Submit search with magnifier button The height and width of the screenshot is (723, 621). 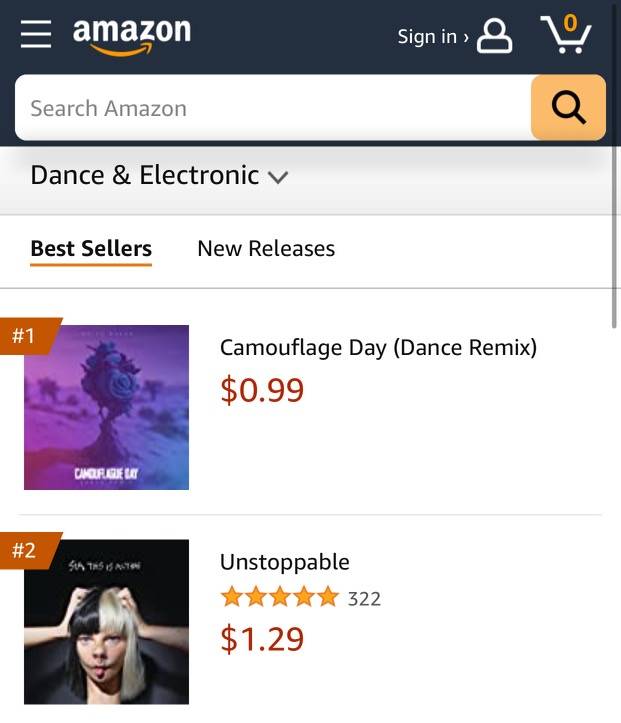click(568, 107)
